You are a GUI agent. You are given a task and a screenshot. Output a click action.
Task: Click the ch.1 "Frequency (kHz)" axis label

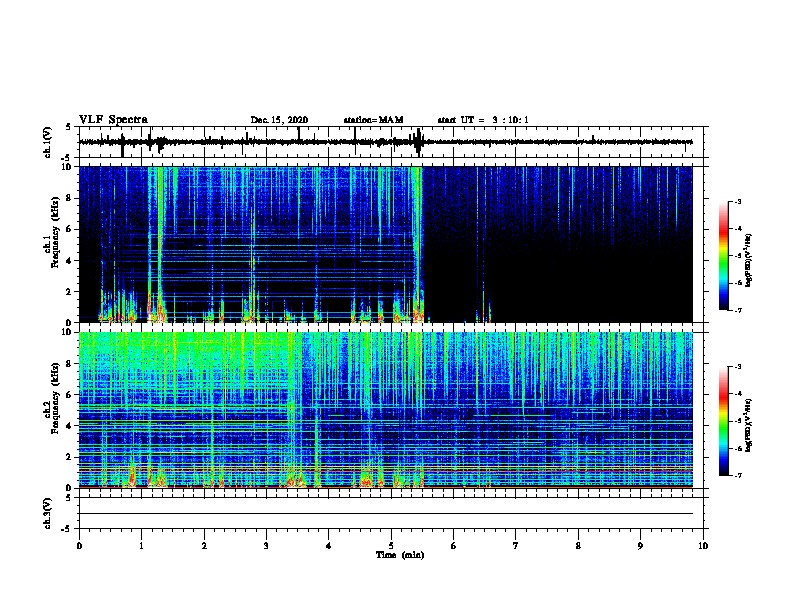coord(55,232)
